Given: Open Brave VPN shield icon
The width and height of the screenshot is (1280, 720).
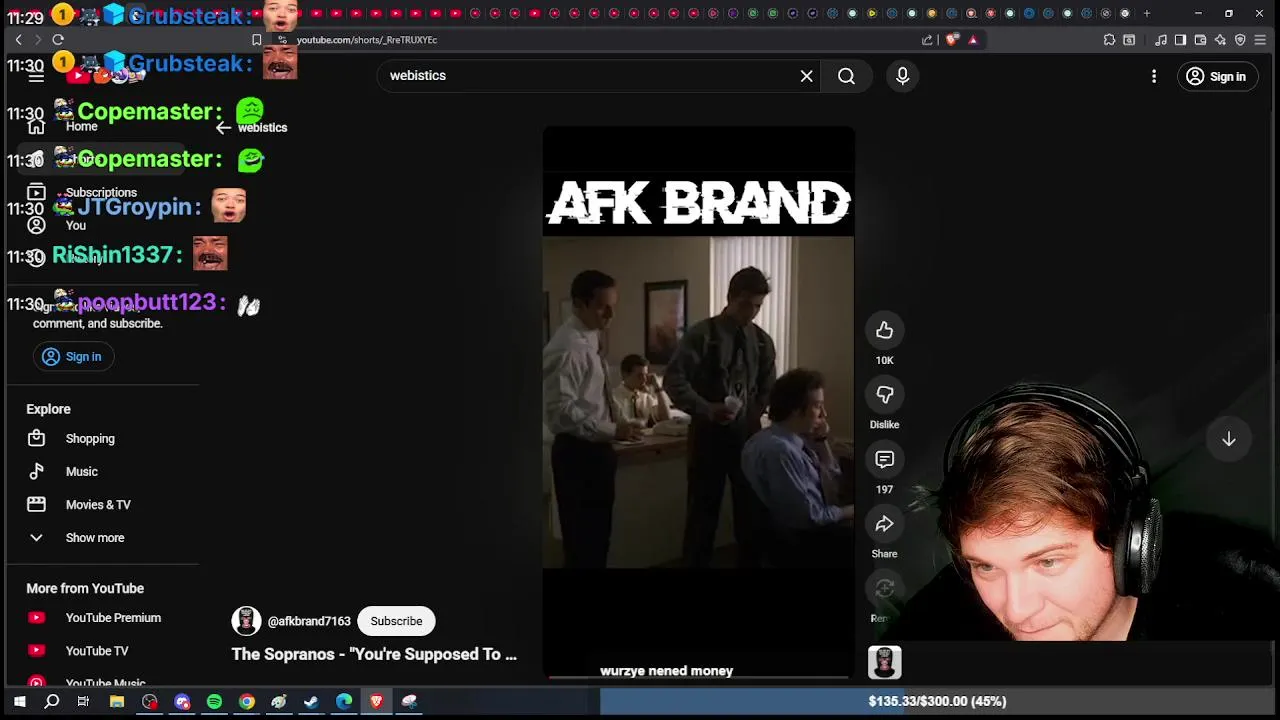Looking at the screenshot, I should click(1240, 40).
